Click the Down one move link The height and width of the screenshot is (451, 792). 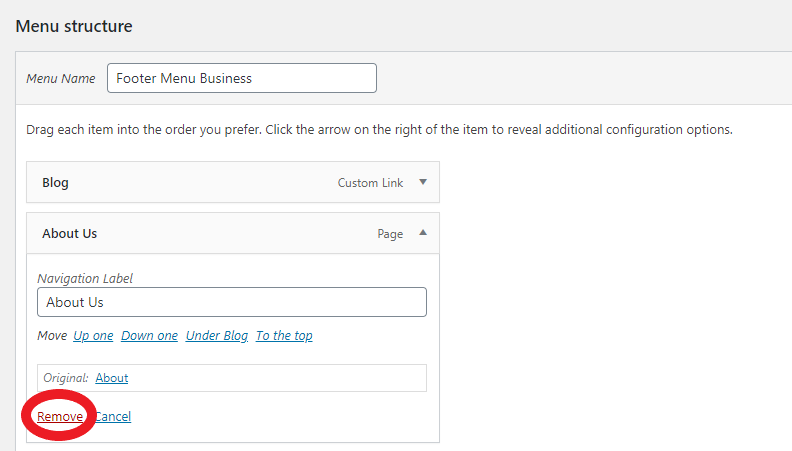click(x=150, y=336)
